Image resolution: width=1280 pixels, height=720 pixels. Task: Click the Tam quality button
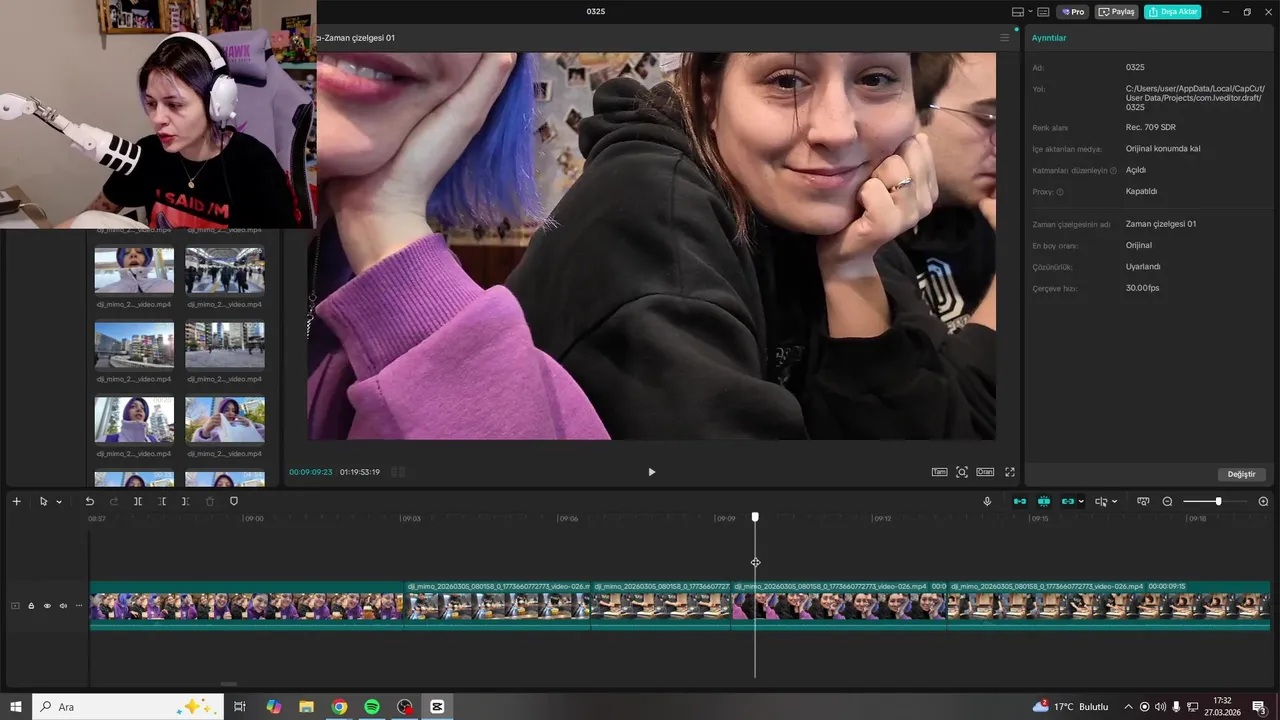(939, 472)
